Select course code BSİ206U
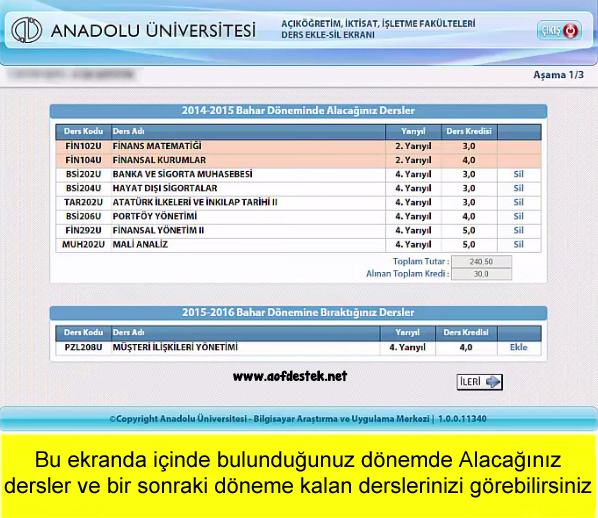 84,217
